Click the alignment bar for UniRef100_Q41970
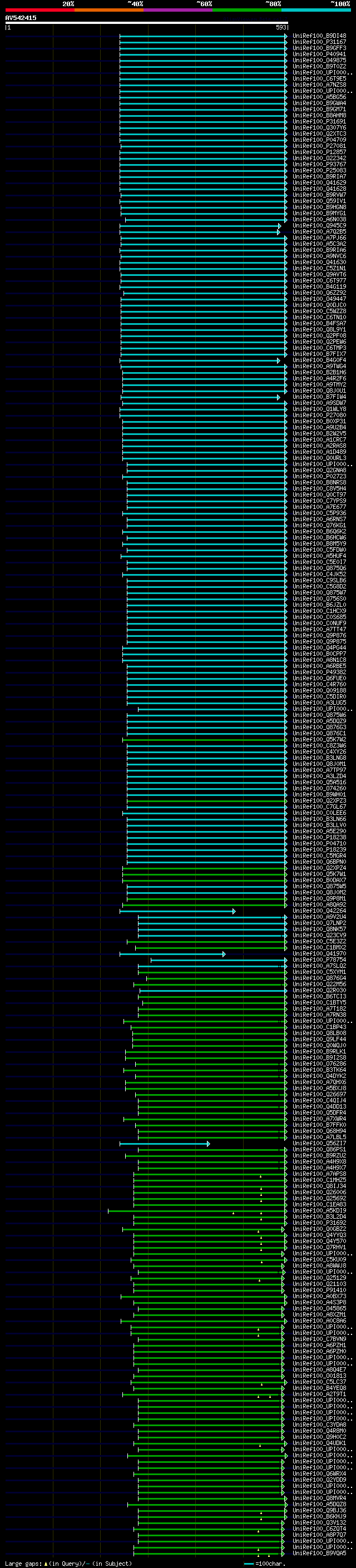The image size is (356, 1568). tap(172, 954)
